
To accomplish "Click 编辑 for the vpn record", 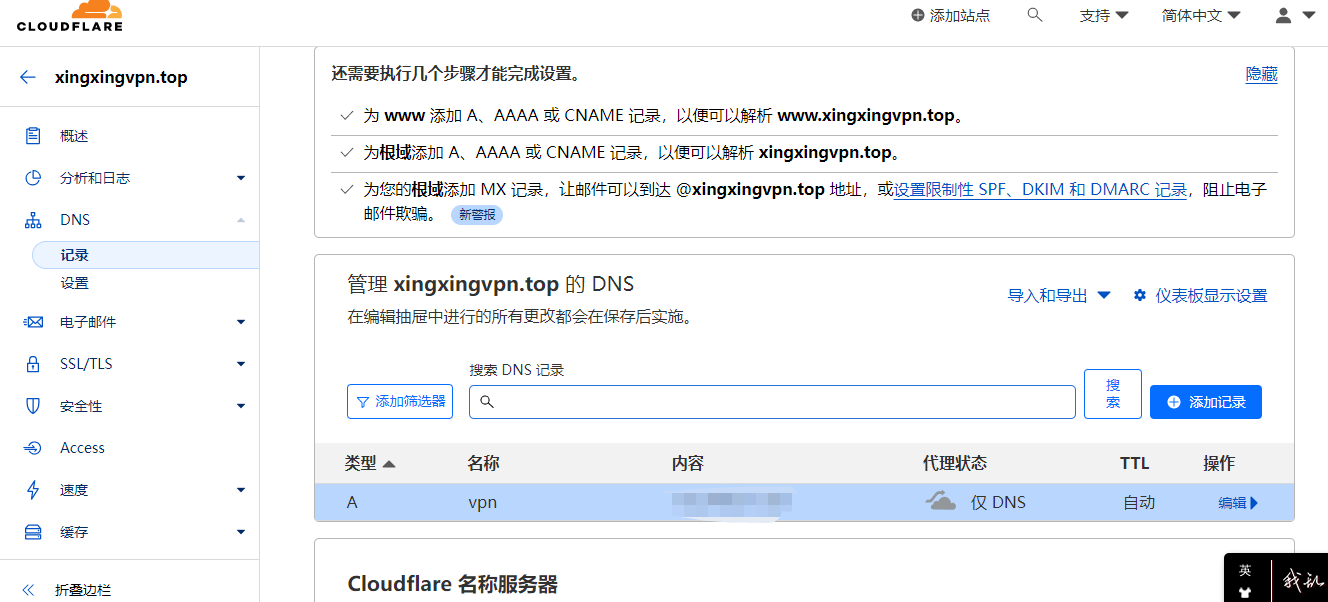I will click(x=1238, y=503).
